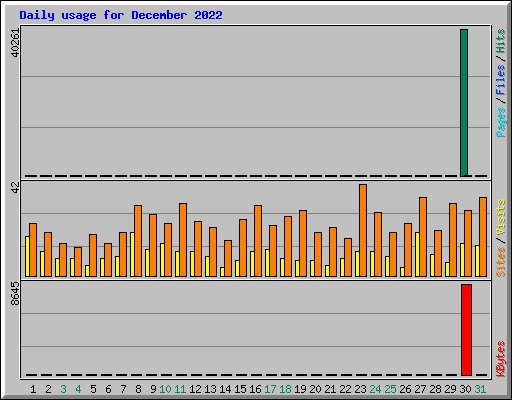Screen dimensions: 512x400
Task: Click day label 16 on the x-axis
Action: pyautogui.click(x=255, y=389)
